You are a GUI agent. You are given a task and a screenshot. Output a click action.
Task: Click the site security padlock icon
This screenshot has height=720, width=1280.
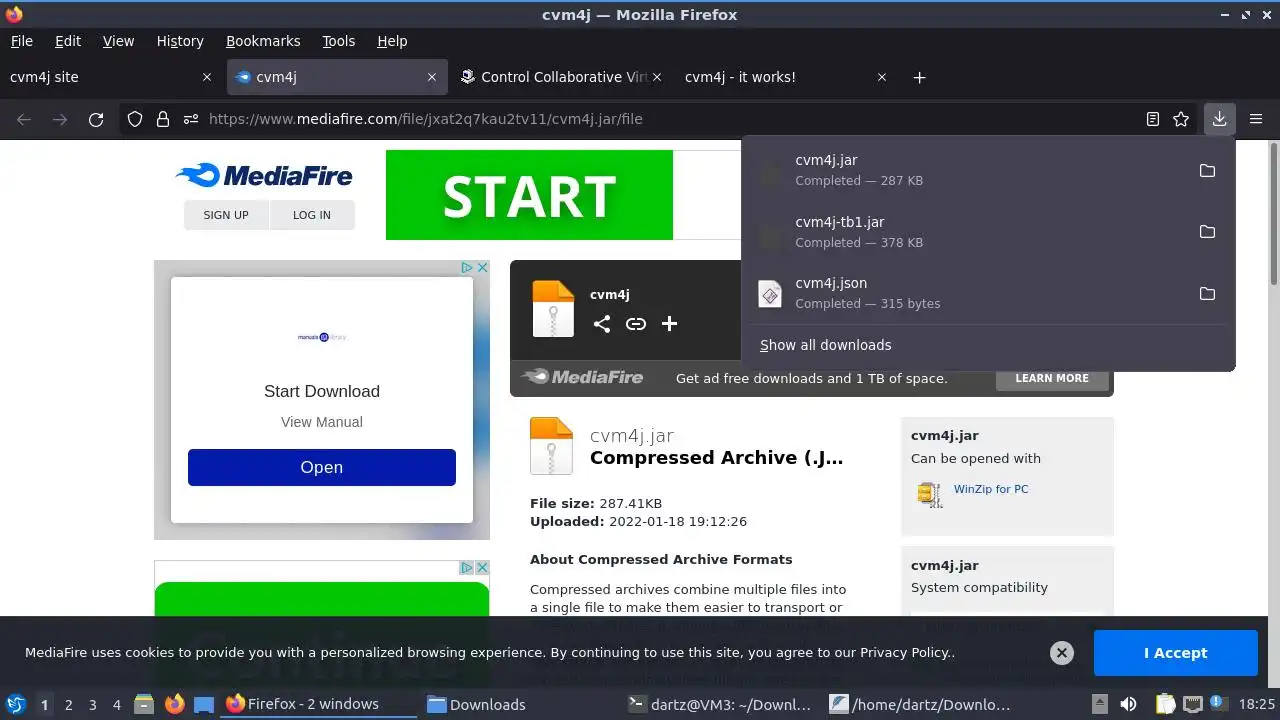tap(163, 119)
